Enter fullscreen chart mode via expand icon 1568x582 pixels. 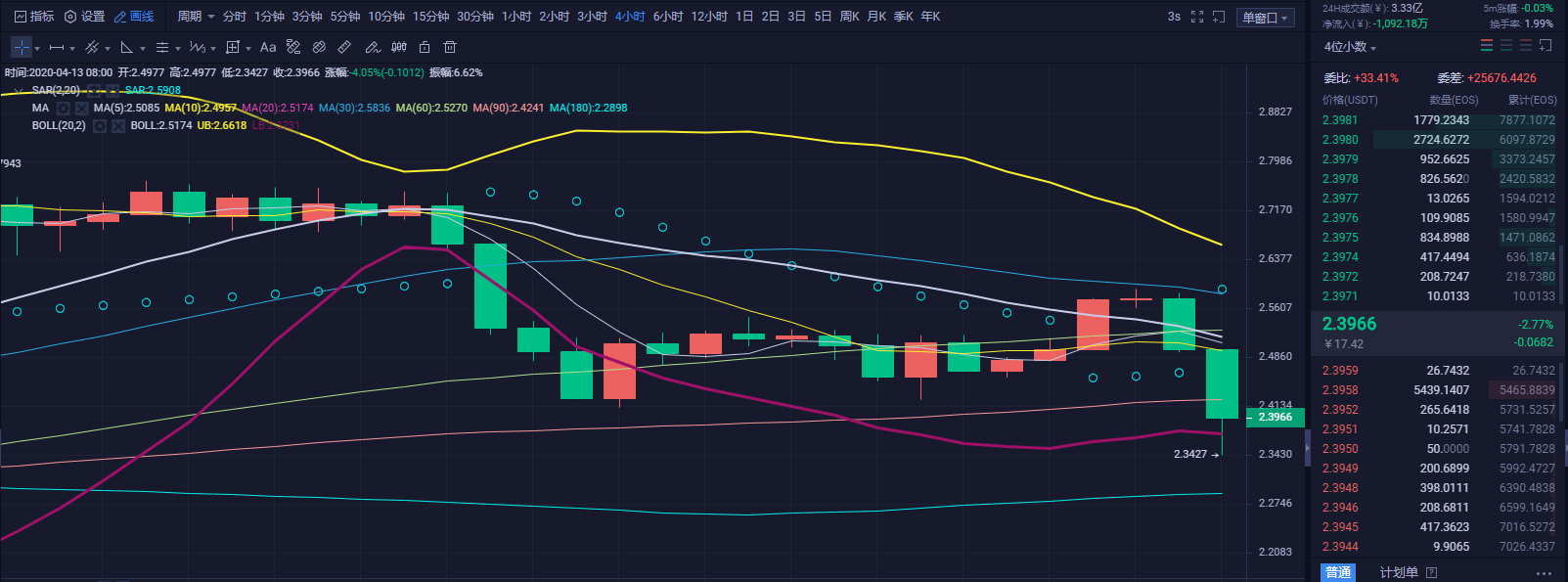(x=1197, y=17)
